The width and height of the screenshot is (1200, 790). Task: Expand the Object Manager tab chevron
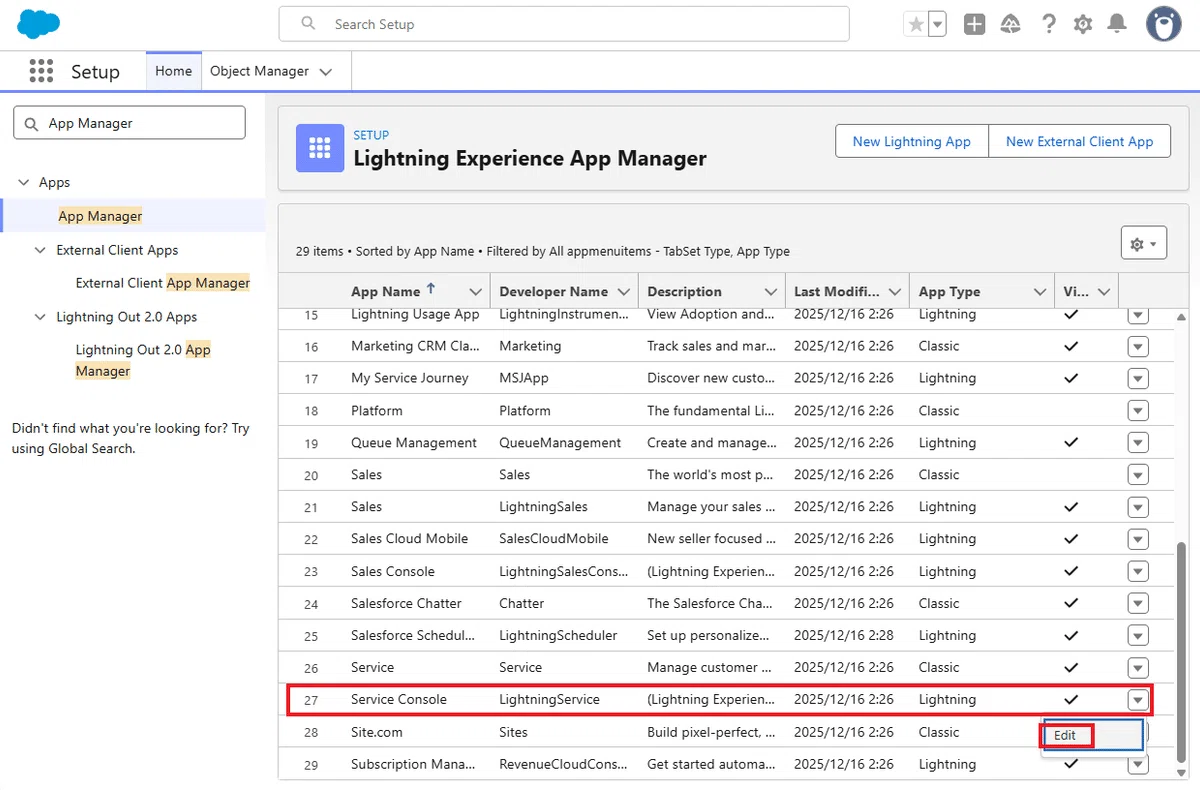coord(326,72)
